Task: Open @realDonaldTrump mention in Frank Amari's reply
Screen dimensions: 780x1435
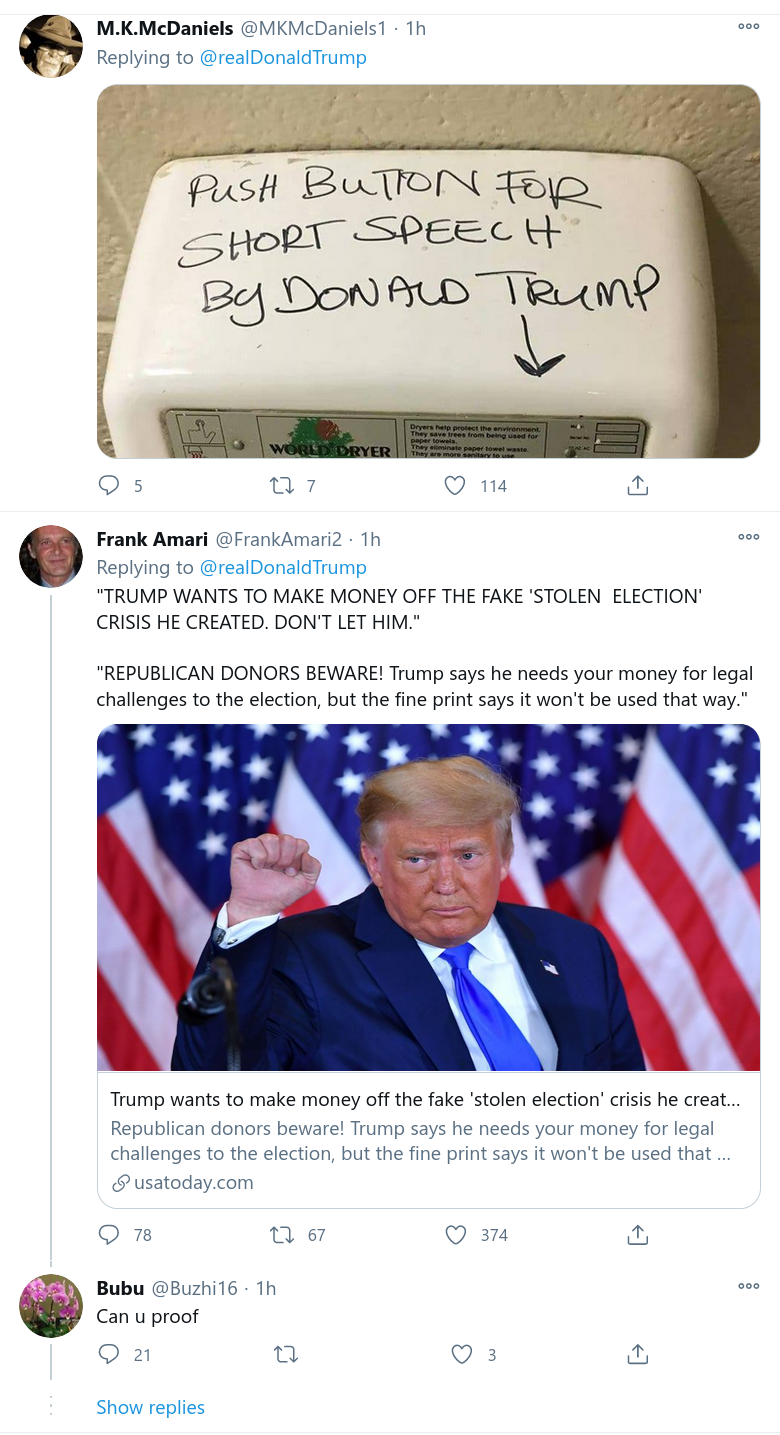Action: tap(283, 567)
